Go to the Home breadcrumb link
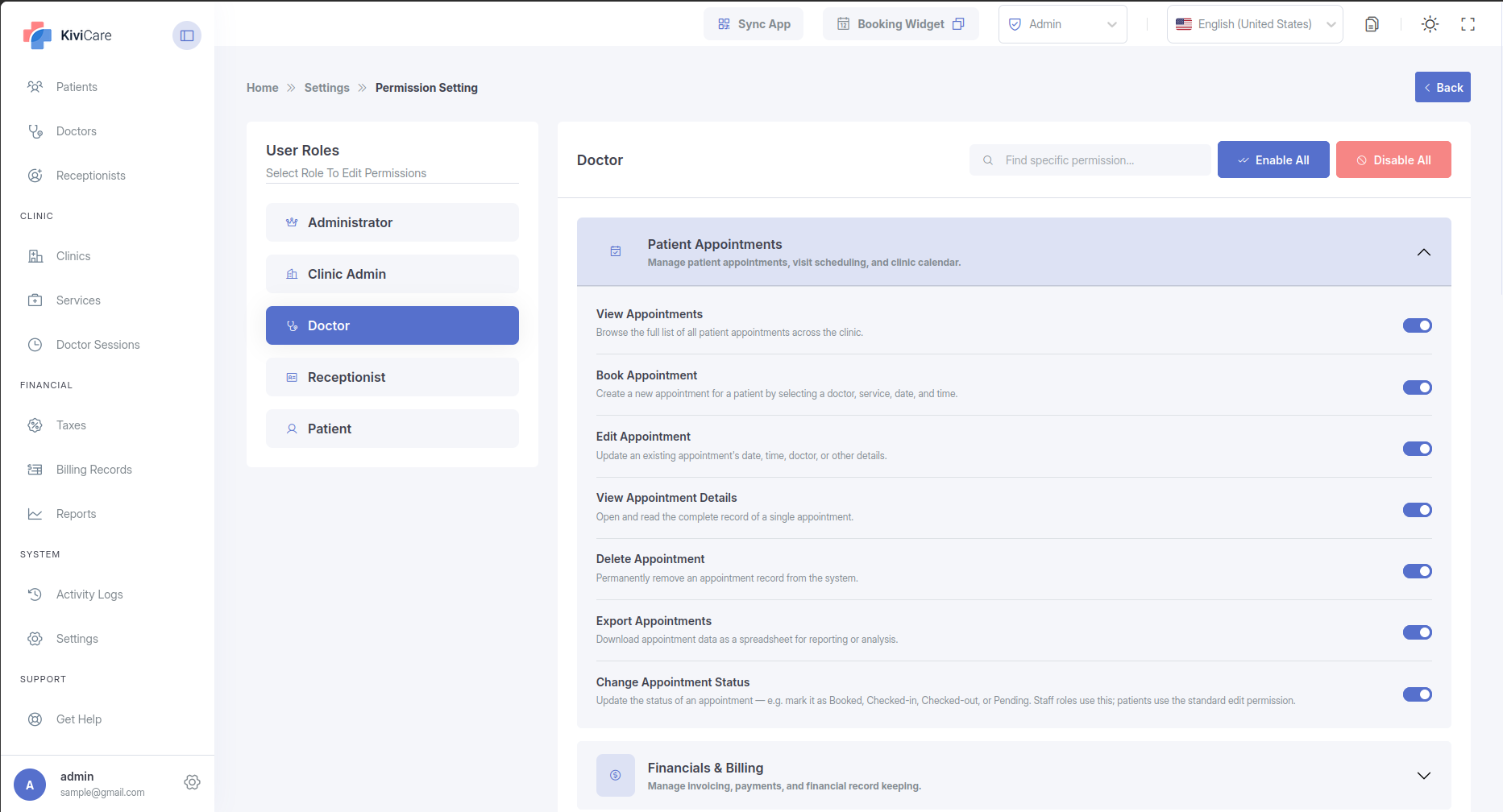This screenshot has height=812, width=1503. pos(263,88)
